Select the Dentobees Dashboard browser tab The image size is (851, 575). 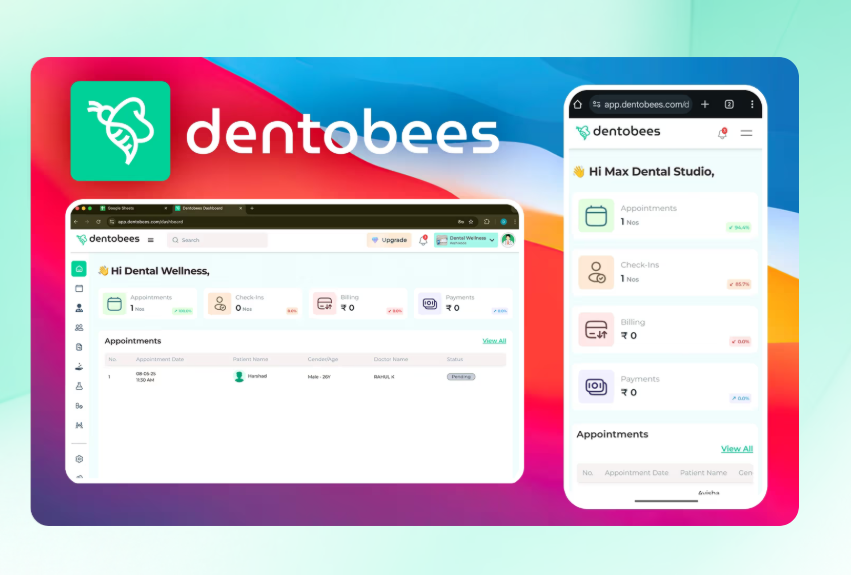(x=208, y=208)
